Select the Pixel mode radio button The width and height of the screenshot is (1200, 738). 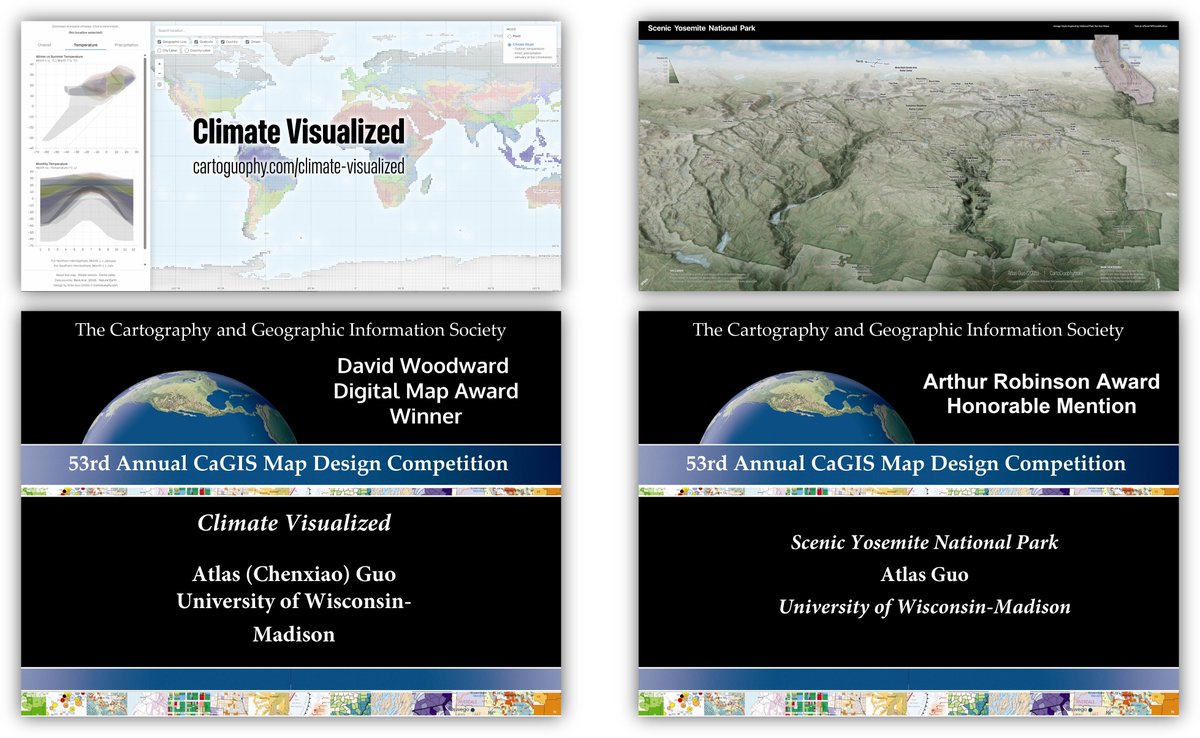(509, 36)
